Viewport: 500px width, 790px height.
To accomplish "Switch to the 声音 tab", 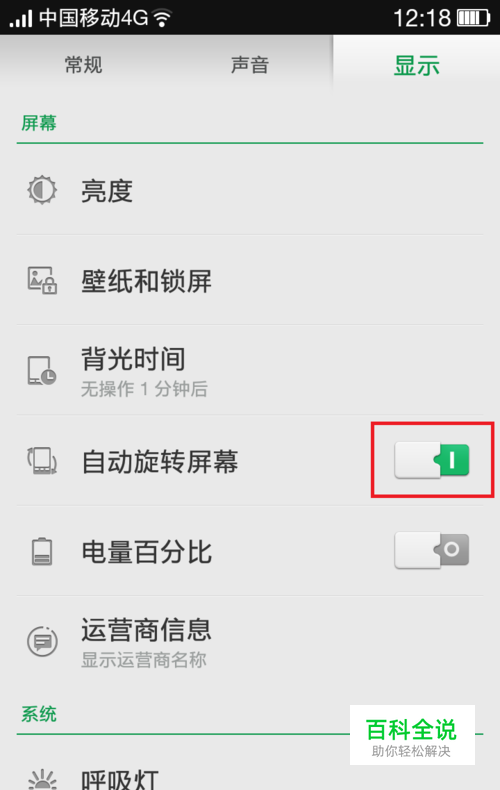I will [250, 65].
